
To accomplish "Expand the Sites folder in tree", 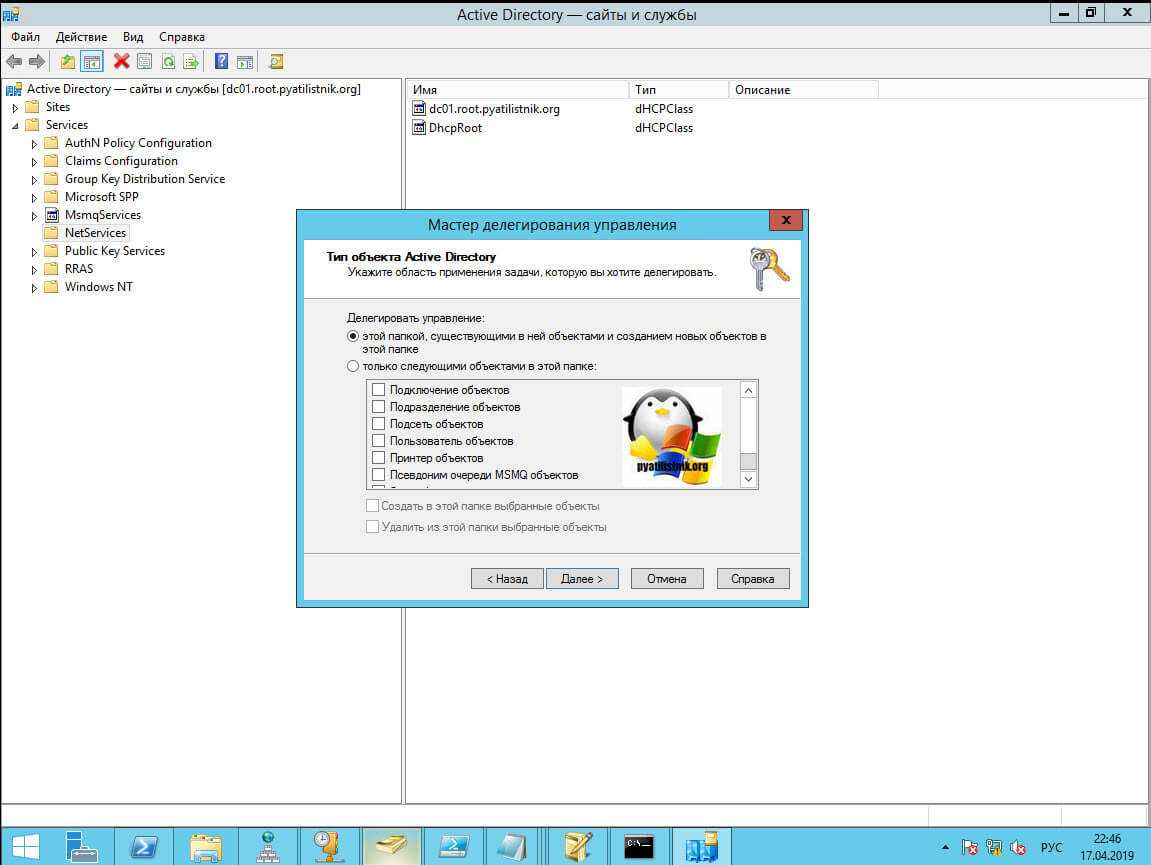I will click(15, 108).
